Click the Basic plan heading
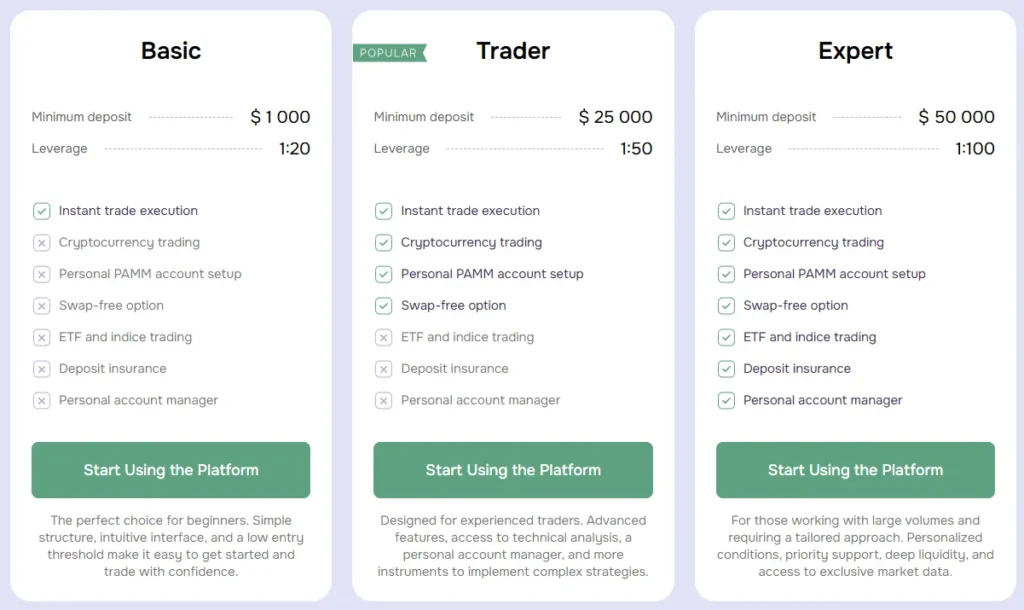 pos(171,51)
